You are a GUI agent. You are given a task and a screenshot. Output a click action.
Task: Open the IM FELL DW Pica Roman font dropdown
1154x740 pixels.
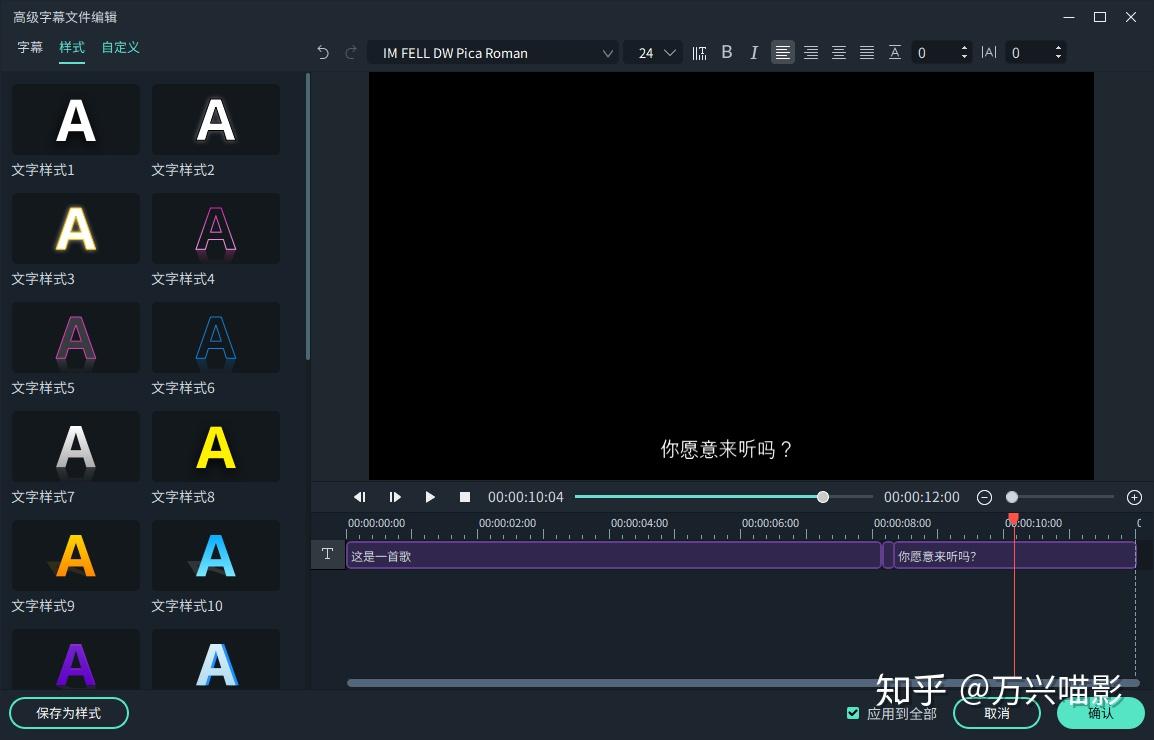click(492, 52)
